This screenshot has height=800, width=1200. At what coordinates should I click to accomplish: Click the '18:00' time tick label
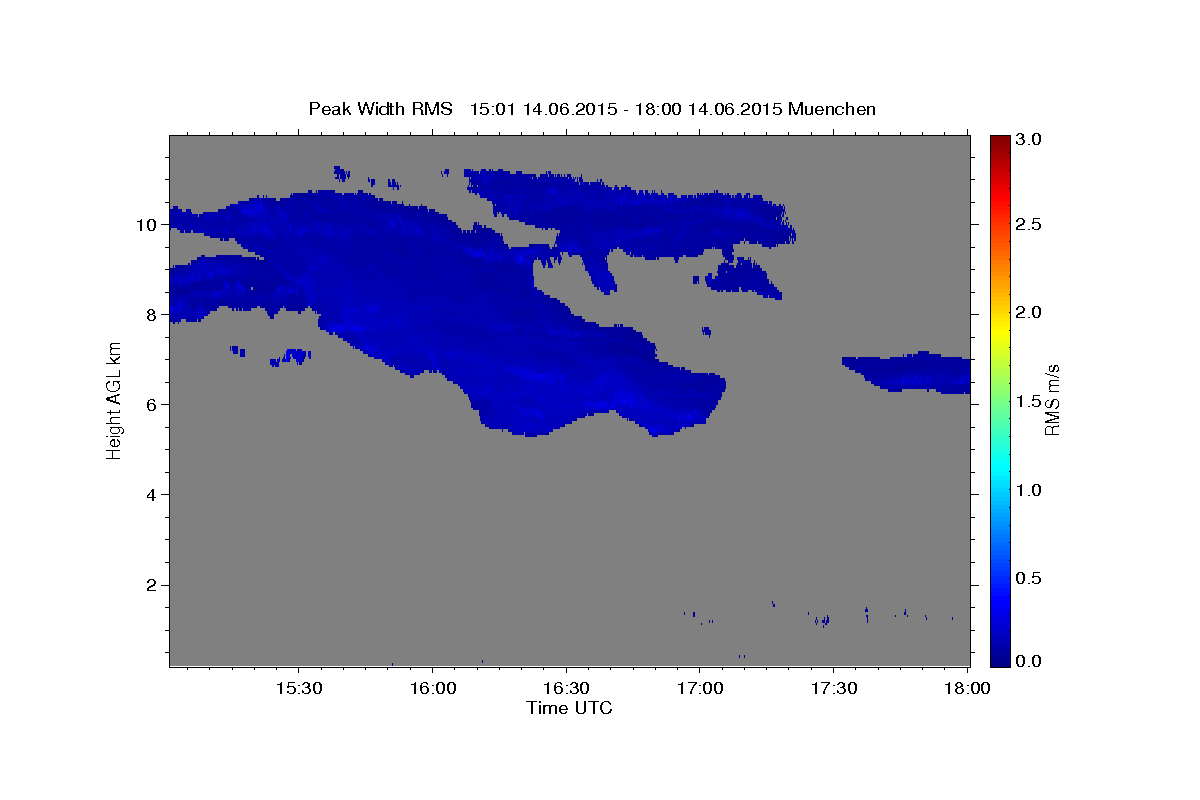966,689
